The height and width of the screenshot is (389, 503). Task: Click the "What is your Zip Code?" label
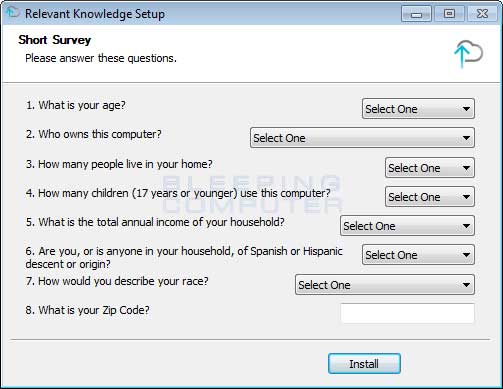click(88, 310)
